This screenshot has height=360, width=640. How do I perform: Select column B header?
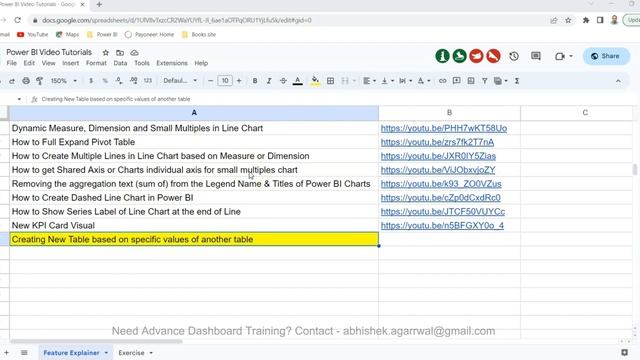coord(449,113)
